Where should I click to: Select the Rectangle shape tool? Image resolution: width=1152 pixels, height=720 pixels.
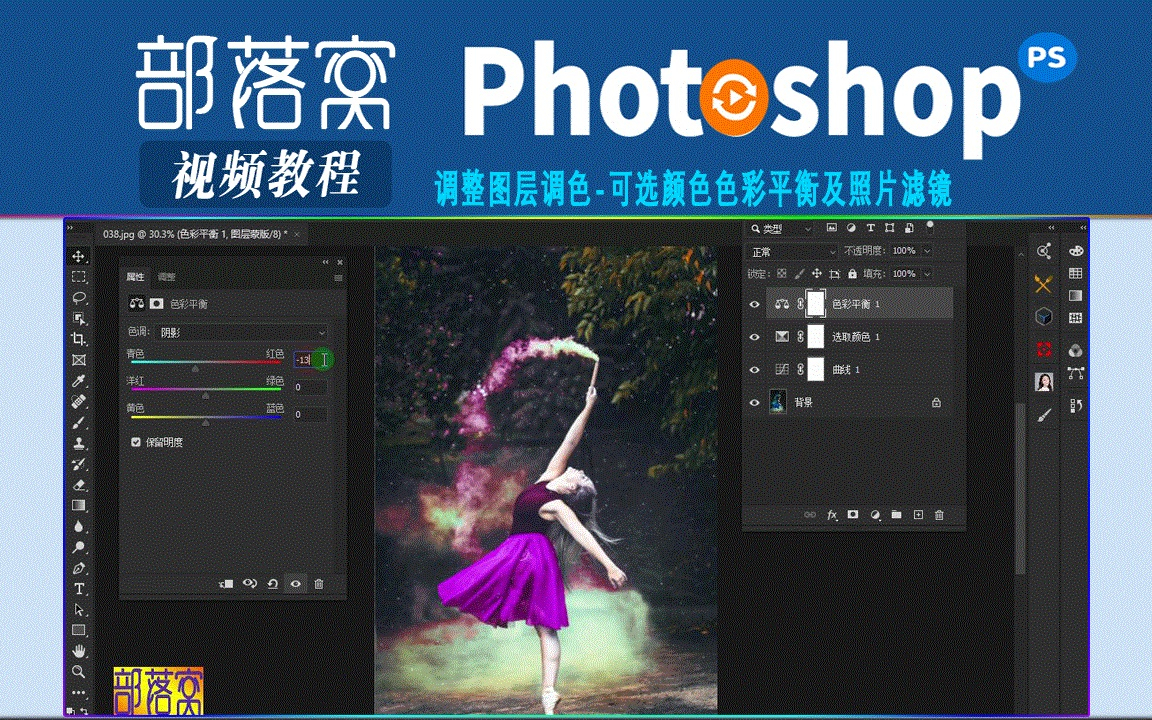[x=79, y=630]
